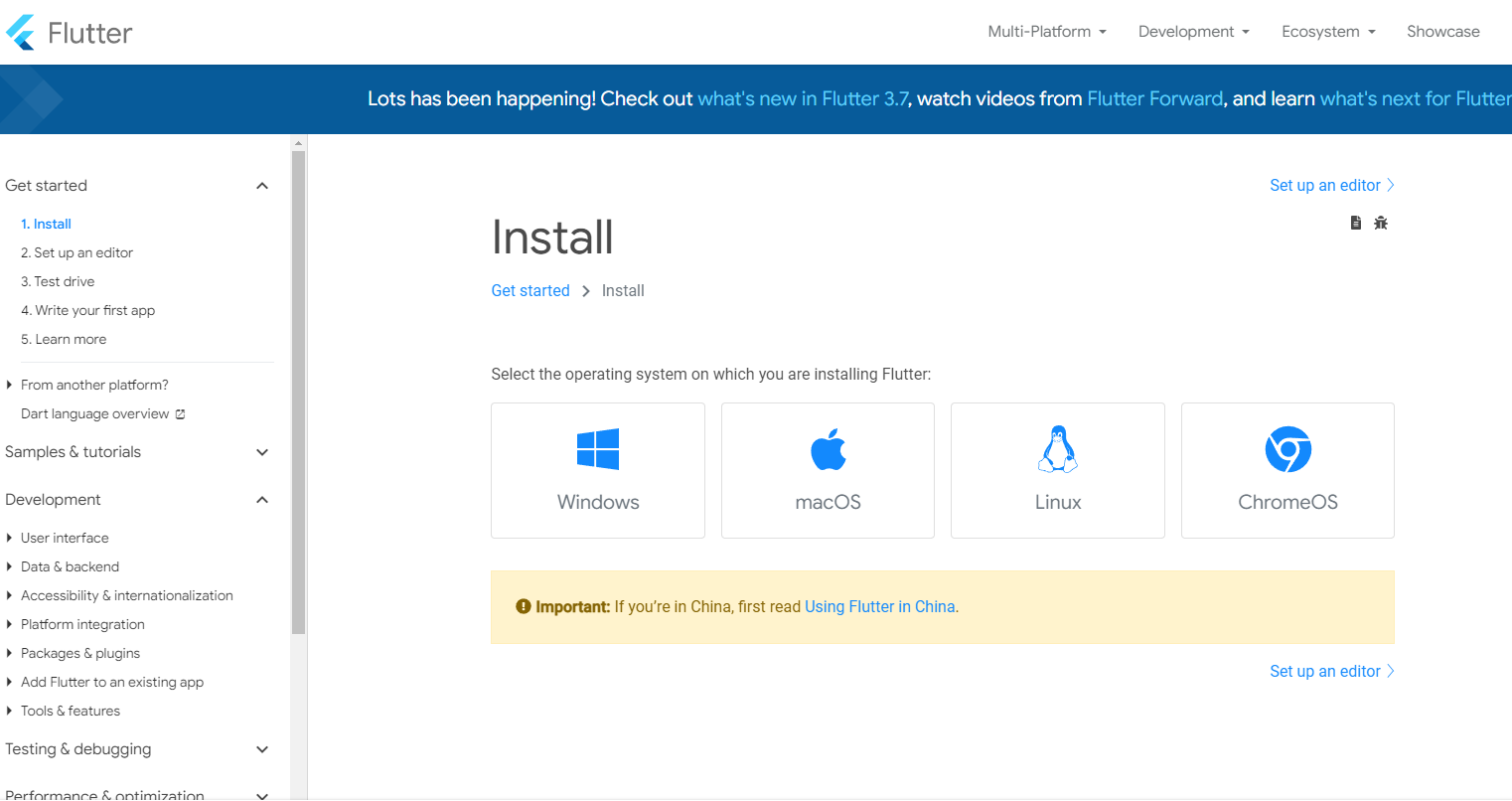Screen dimensions: 1512x801
Task: Click the Install breadcrumb text
Action: coord(623,290)
